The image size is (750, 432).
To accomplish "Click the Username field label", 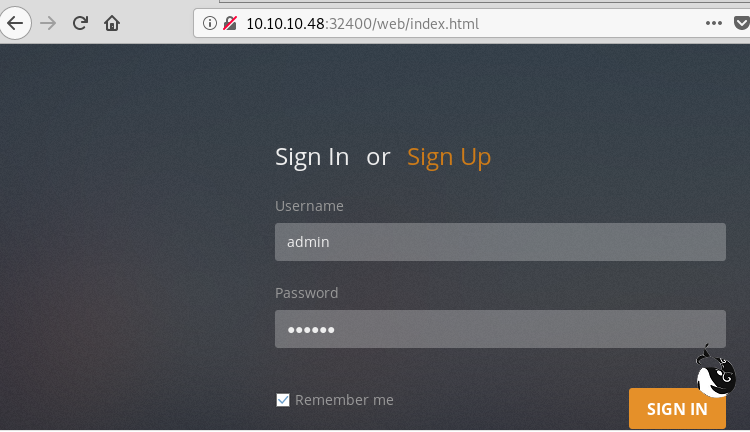I will tap(309, 206).
